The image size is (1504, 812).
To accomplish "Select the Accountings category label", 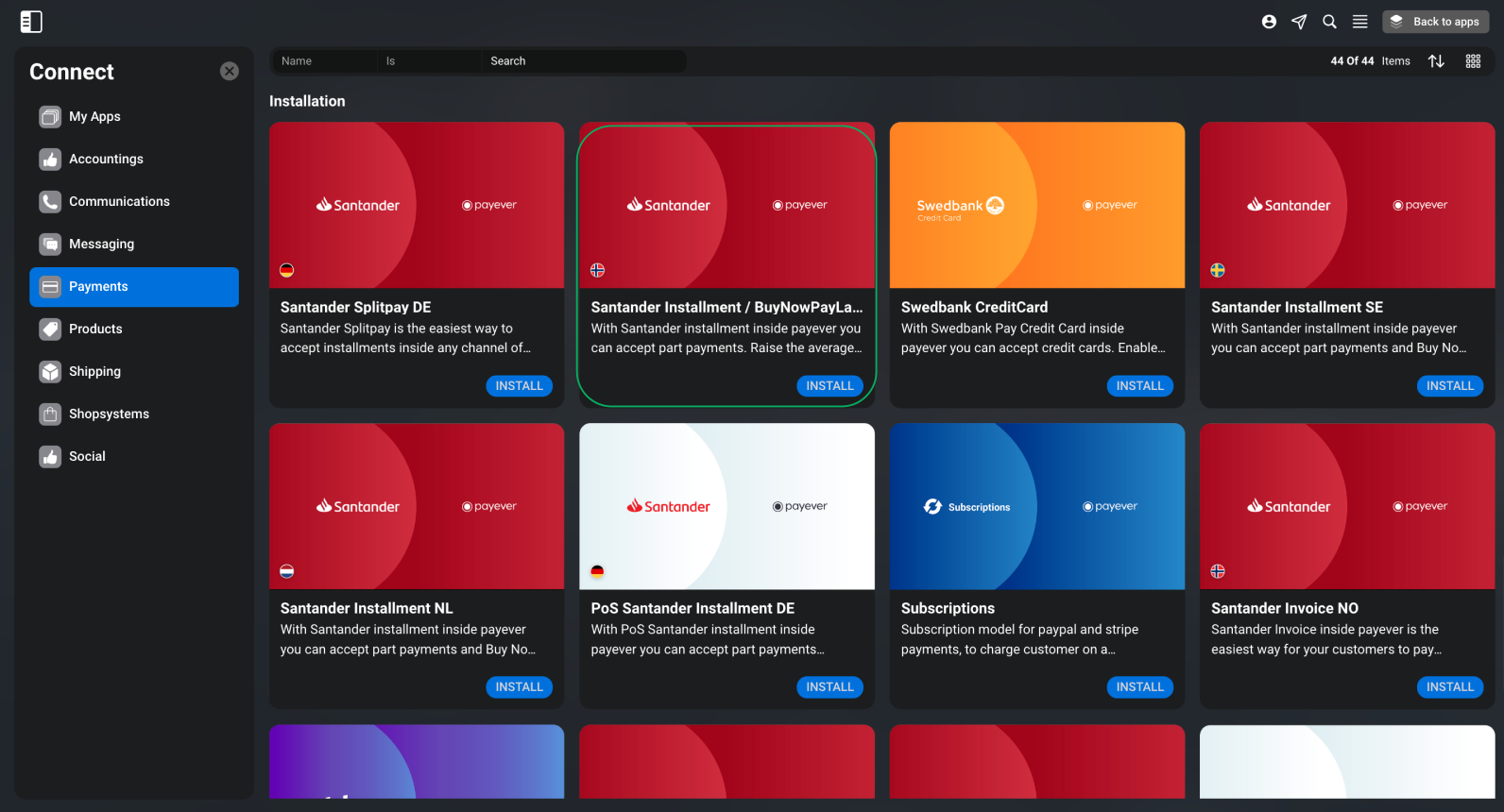I will [x=106, y=160].
